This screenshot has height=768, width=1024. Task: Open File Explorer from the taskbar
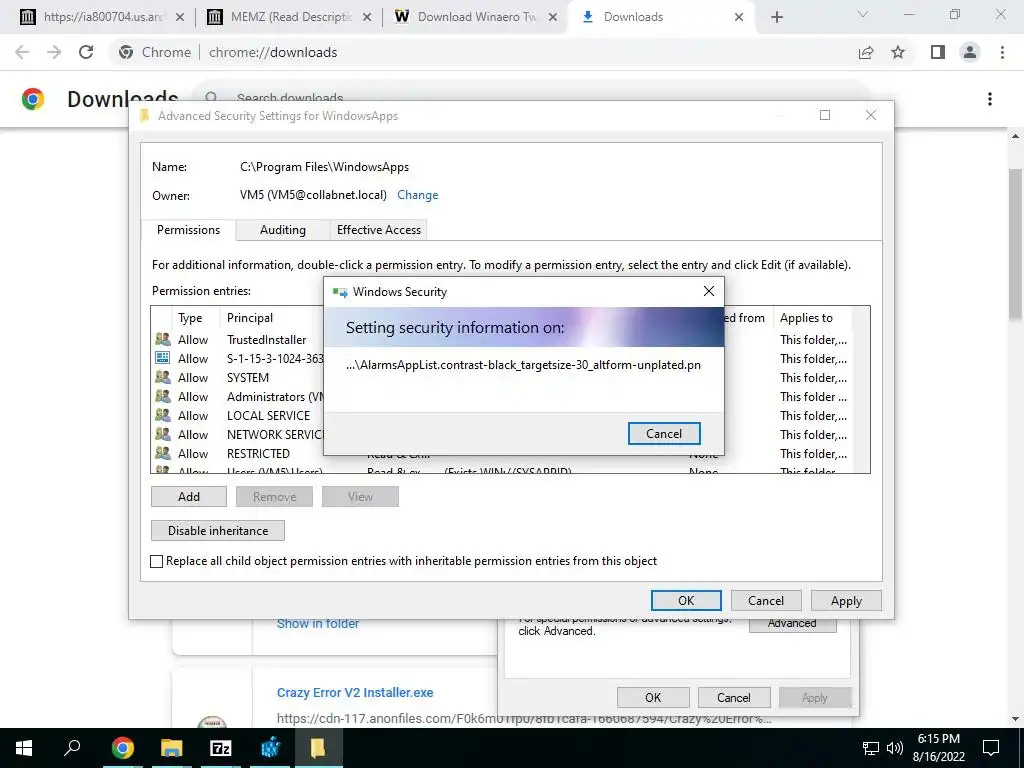pos(172,748)
